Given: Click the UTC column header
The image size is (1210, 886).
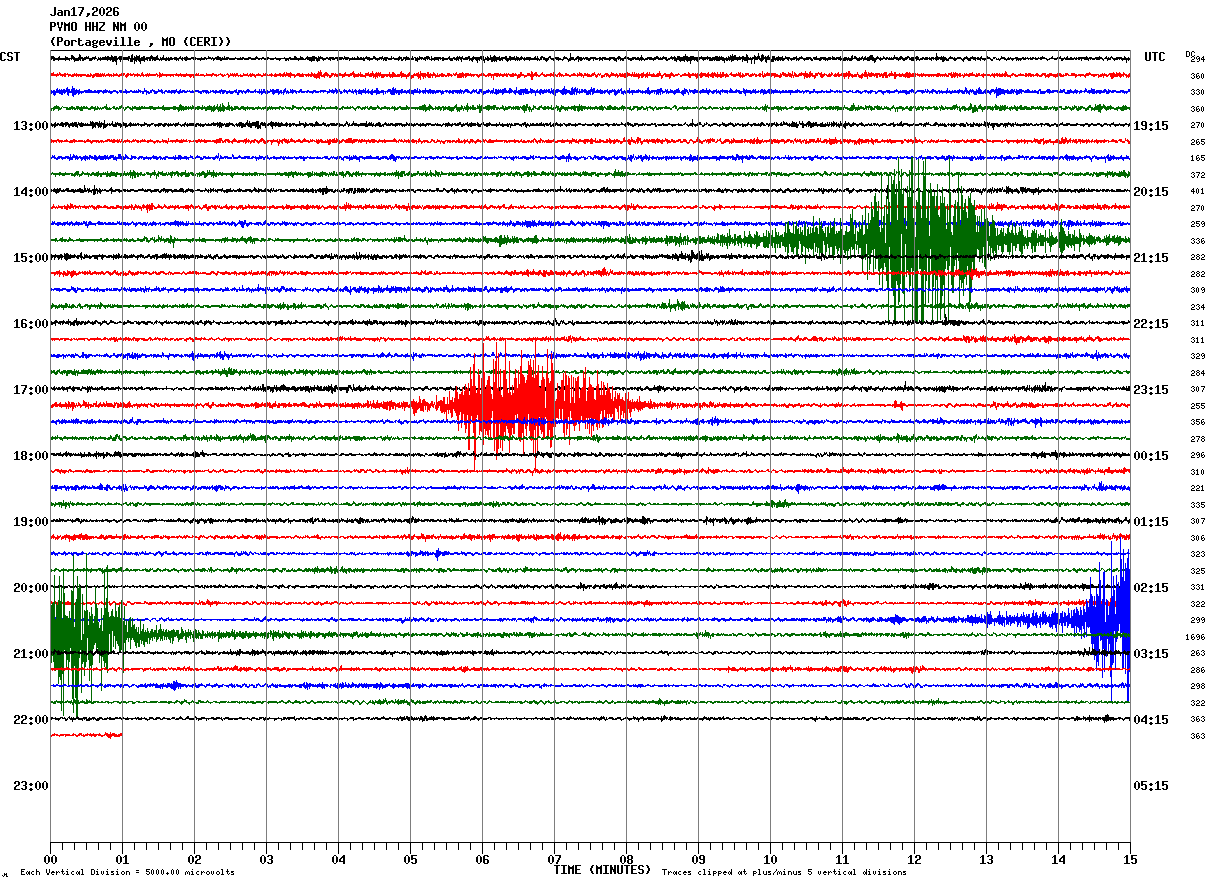Looking at the screenshot, I should 1155,57.
